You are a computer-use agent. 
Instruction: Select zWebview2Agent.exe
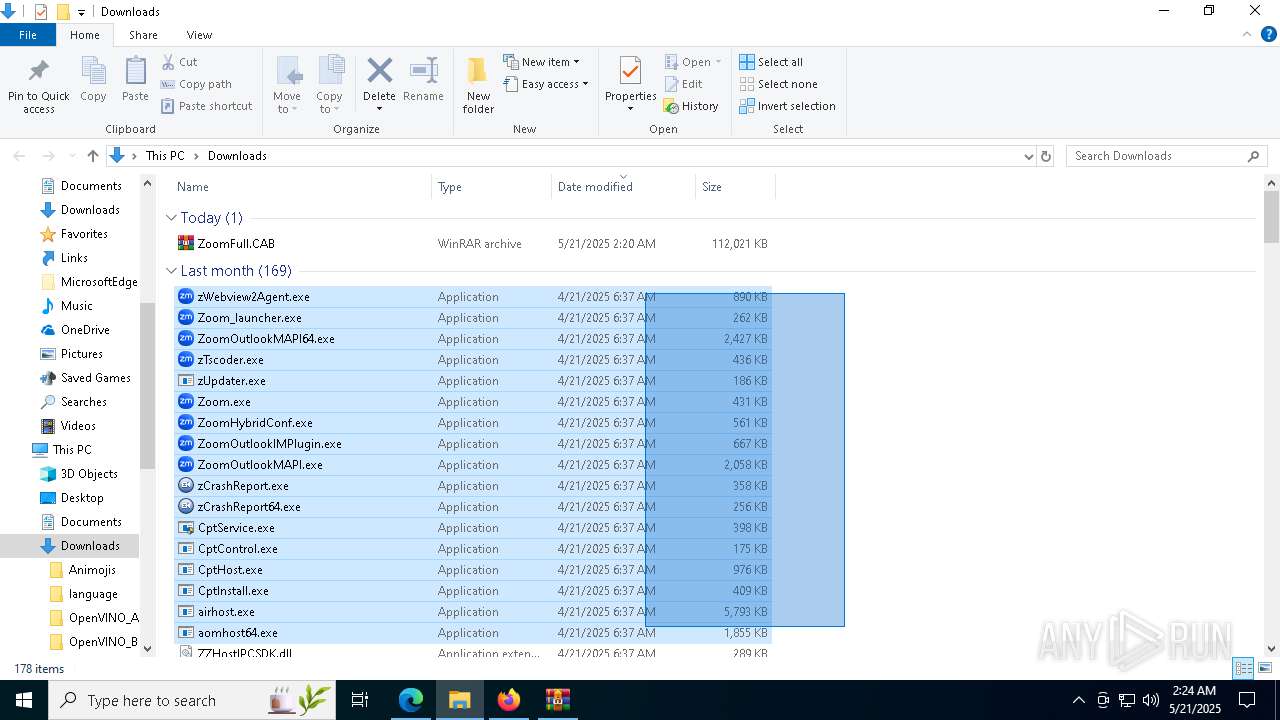(474, 297)
